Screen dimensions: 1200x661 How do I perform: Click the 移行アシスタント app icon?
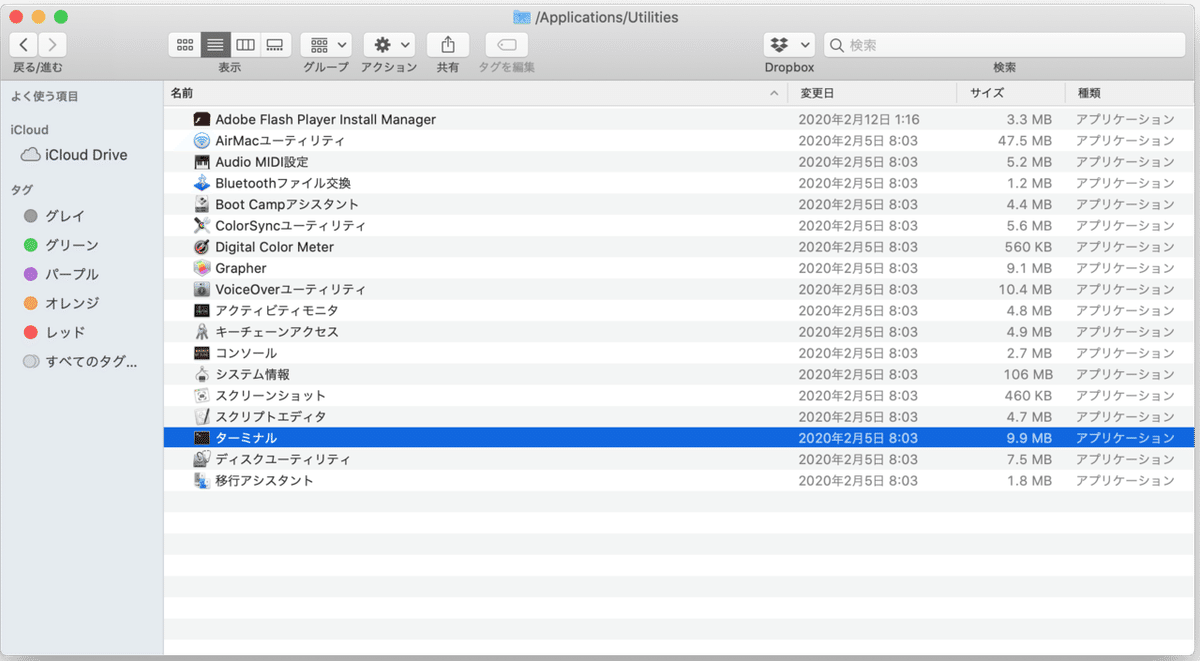[201, 481]
